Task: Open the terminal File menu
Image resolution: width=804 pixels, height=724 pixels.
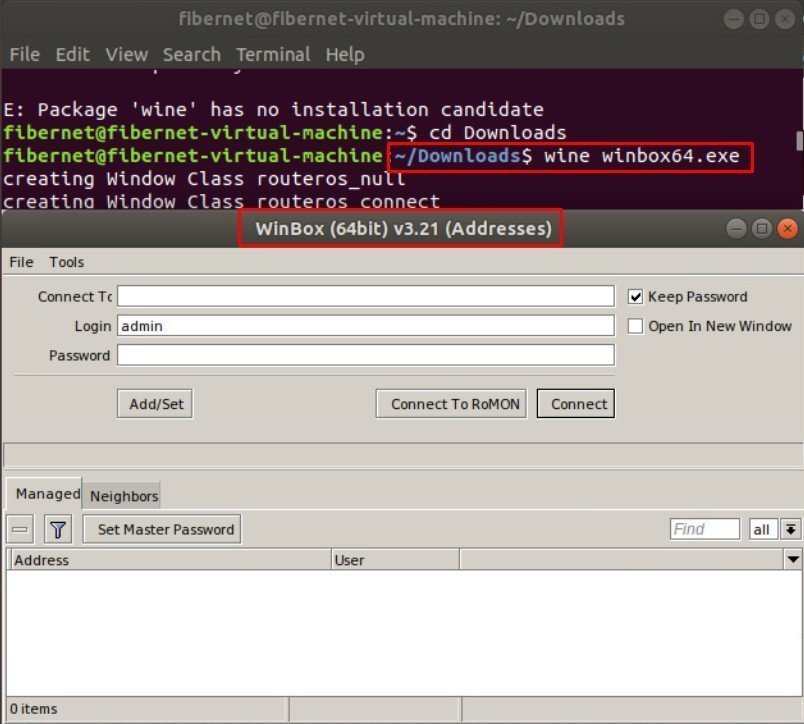Action: pos(25,54)
